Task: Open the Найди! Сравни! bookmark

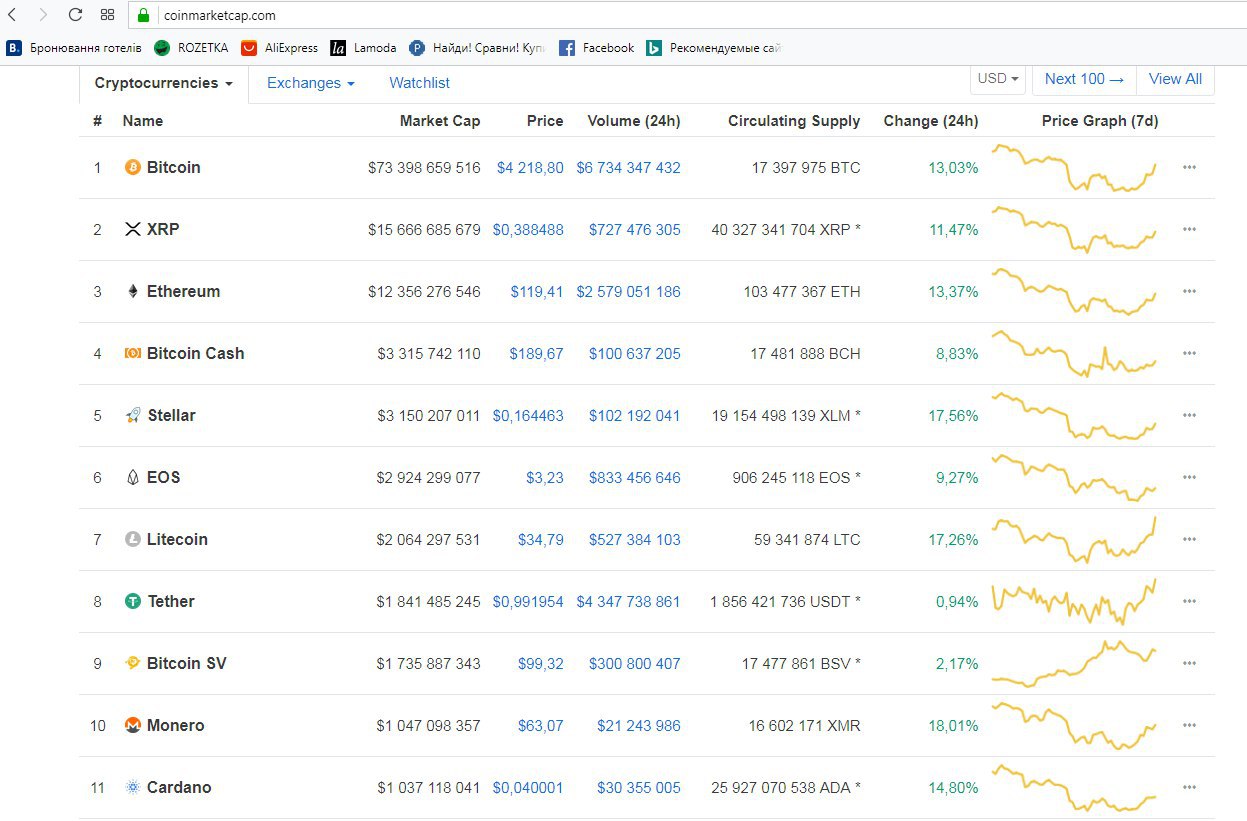Action: tap(477, 47)
